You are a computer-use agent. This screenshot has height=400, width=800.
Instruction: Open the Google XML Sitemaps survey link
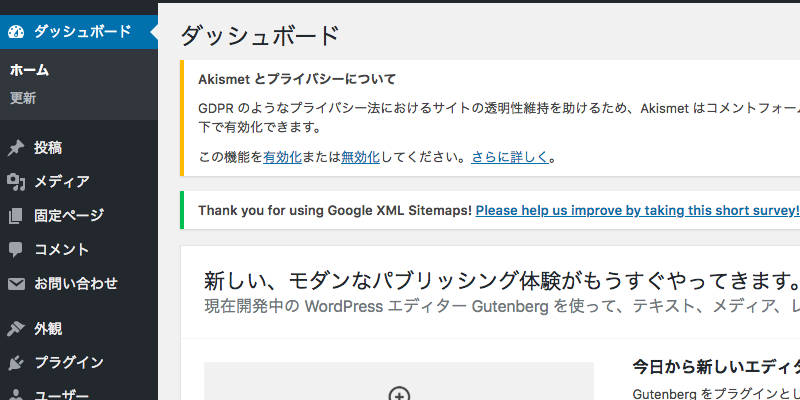click(637, 210)
